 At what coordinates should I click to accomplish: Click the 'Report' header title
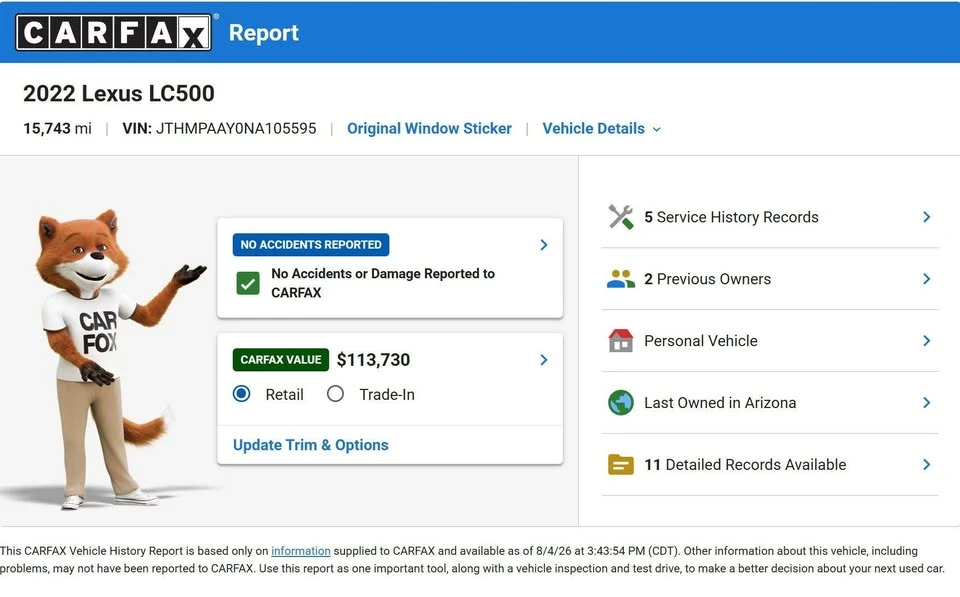tap(264, 32)
